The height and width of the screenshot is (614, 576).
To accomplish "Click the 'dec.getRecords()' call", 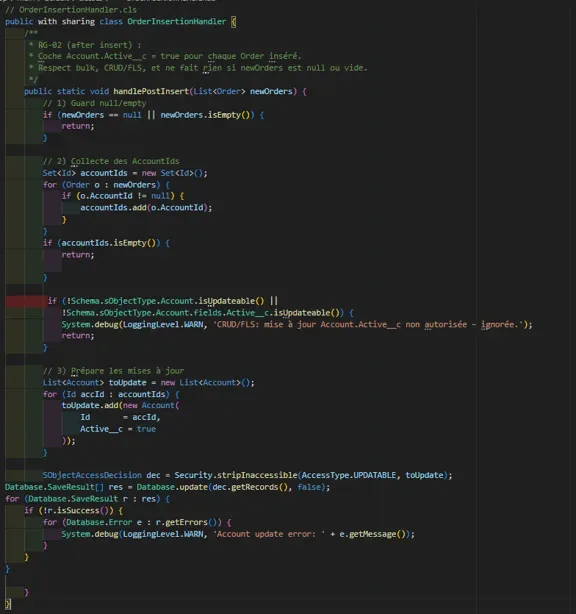I will 250,487.
